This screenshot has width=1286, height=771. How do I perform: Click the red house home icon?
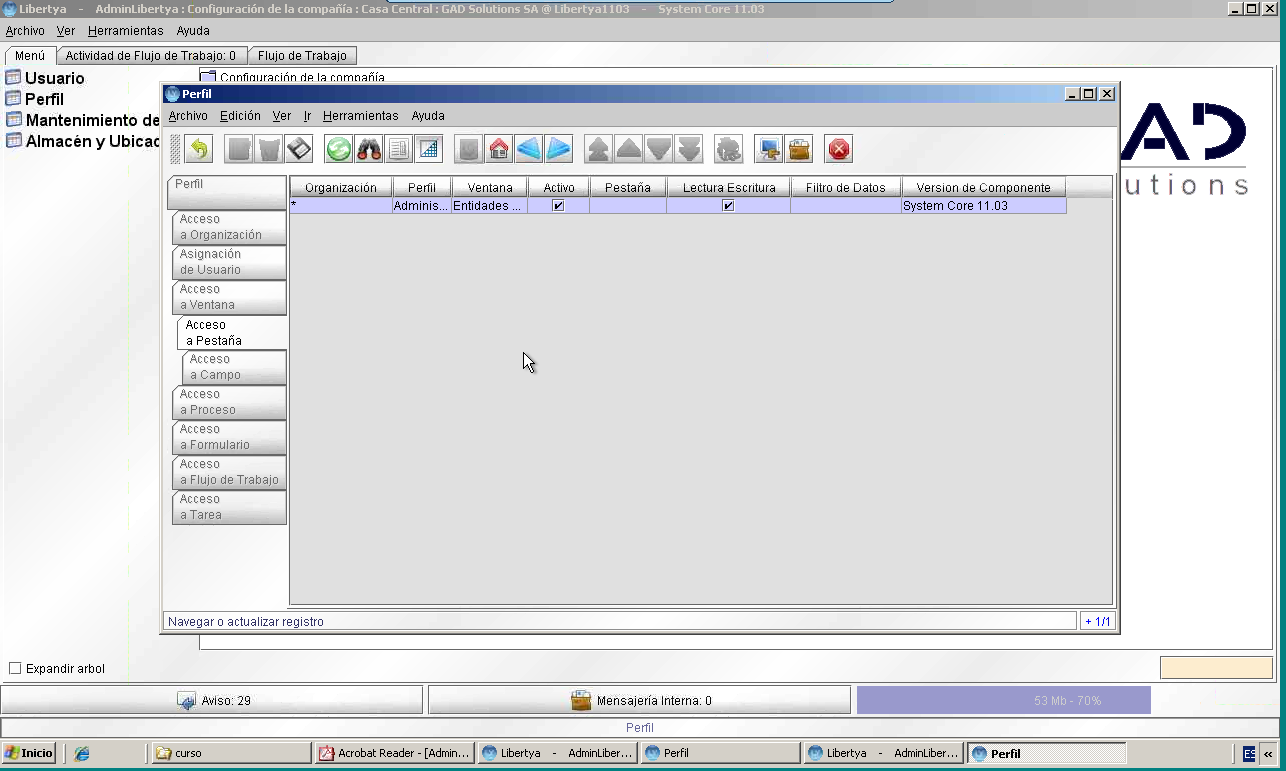[499, 149]
